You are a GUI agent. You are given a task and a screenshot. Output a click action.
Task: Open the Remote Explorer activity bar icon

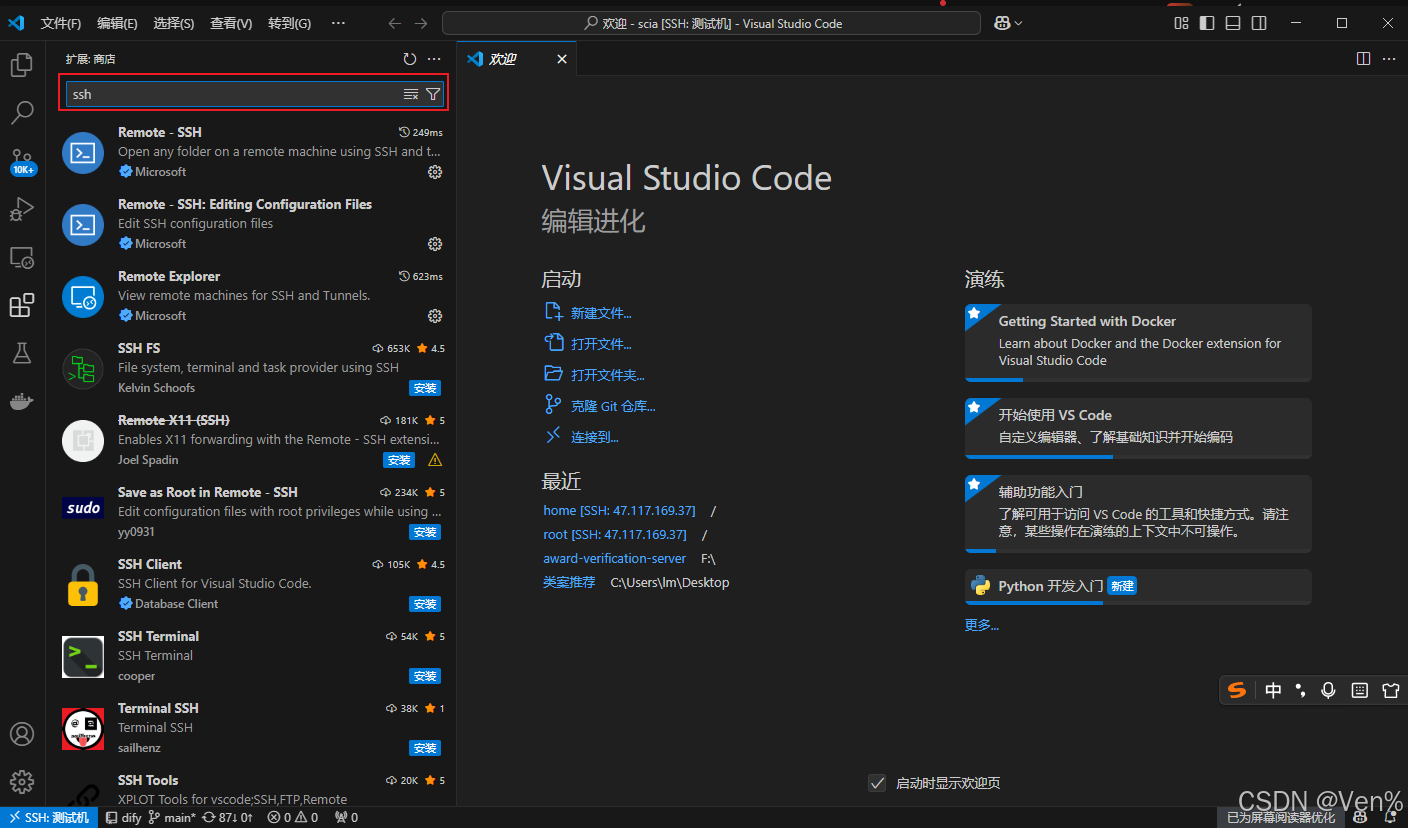(x=22, y=257)
